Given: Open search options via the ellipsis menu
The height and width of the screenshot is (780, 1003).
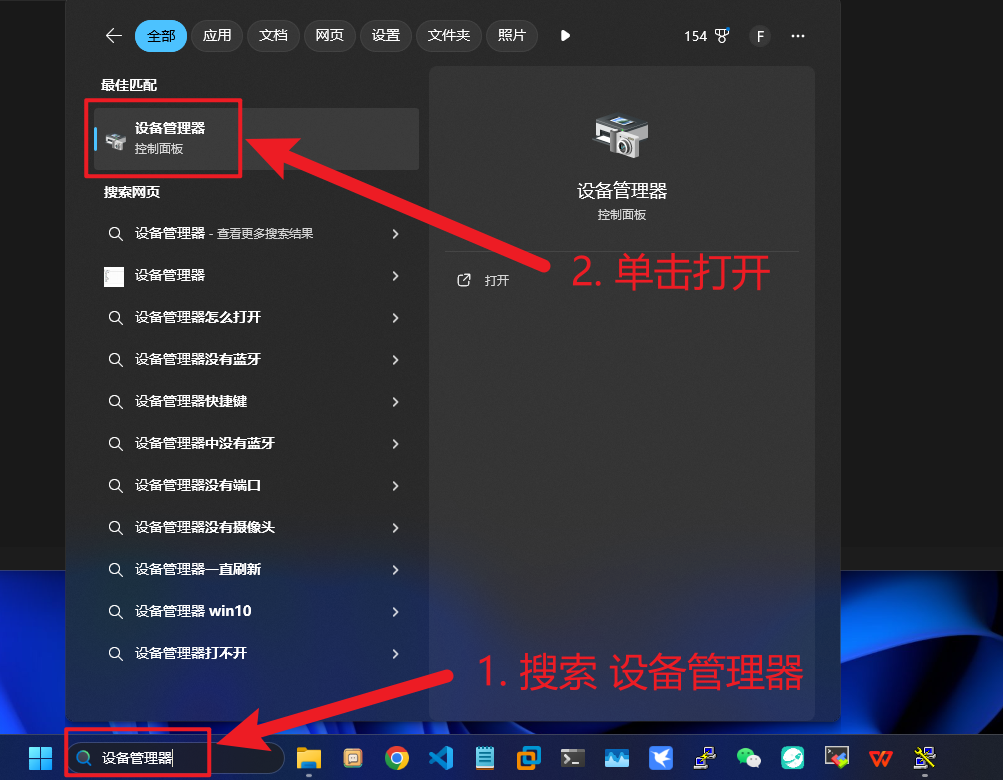Looking at the screenshot, I should [x=797, y=35].
